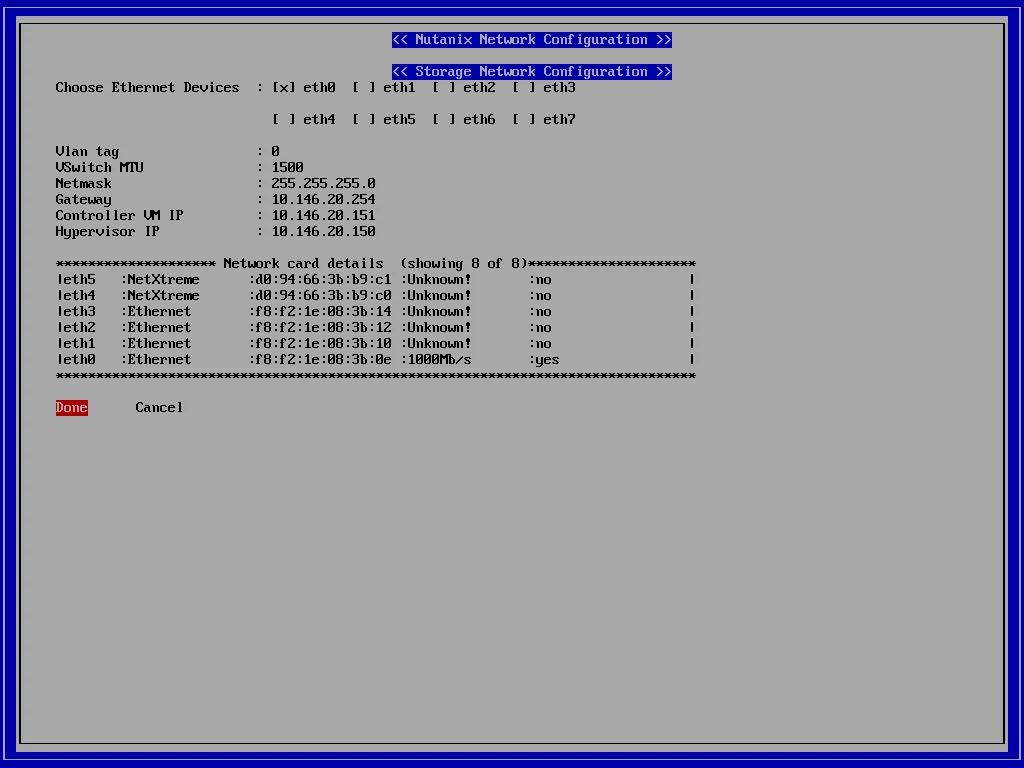This screenshot has height=768, width=1024.
Task: Click the 'yes' link status for eth0
Action: 547,360
